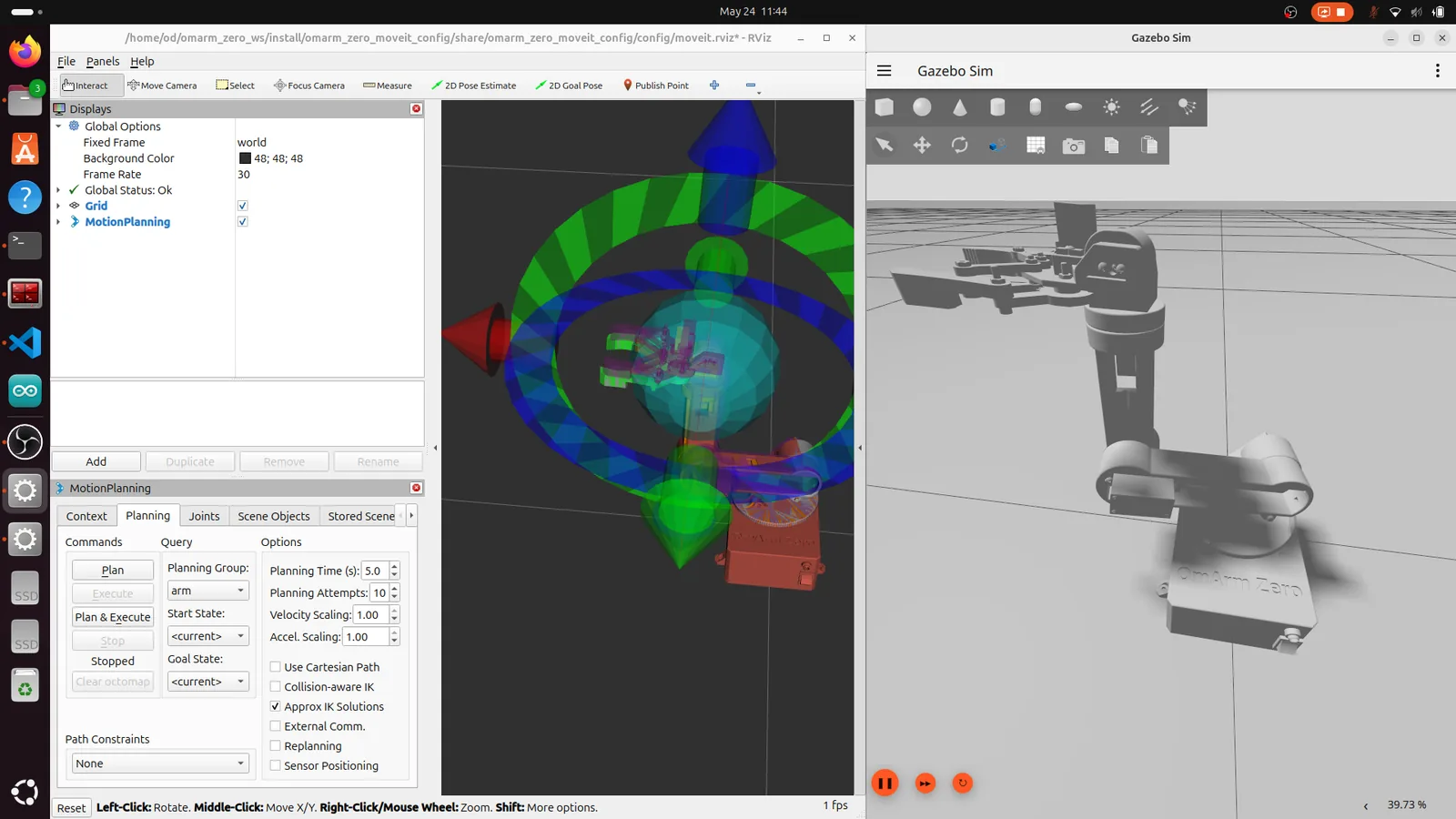Pause the Gazebo simulation

(885, 784)
